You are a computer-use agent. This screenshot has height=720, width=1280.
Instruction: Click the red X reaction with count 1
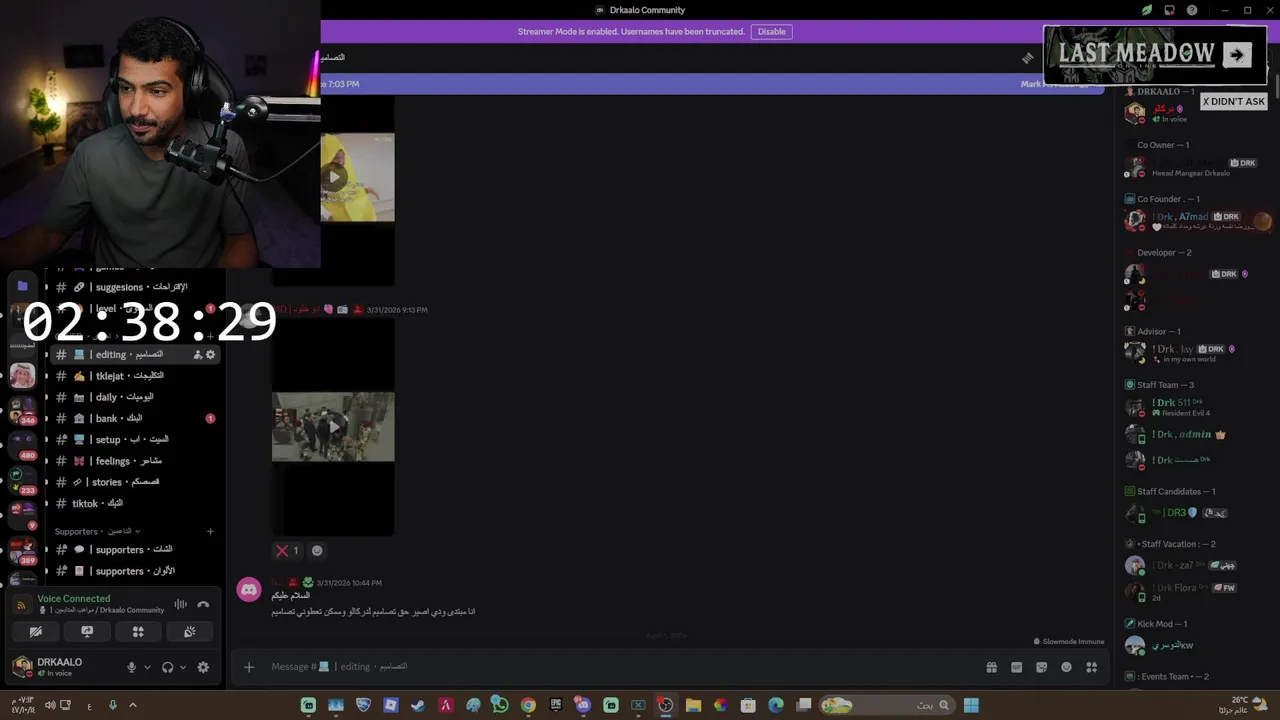288,550
